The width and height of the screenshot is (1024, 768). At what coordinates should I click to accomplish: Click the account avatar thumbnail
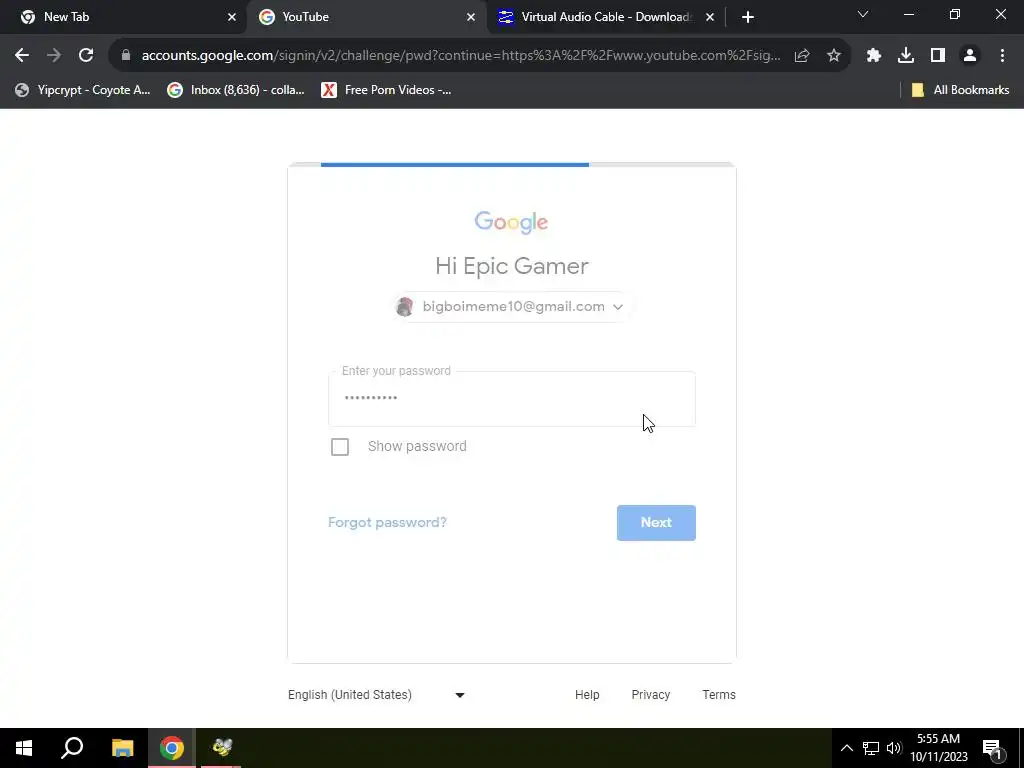(405, 307)
